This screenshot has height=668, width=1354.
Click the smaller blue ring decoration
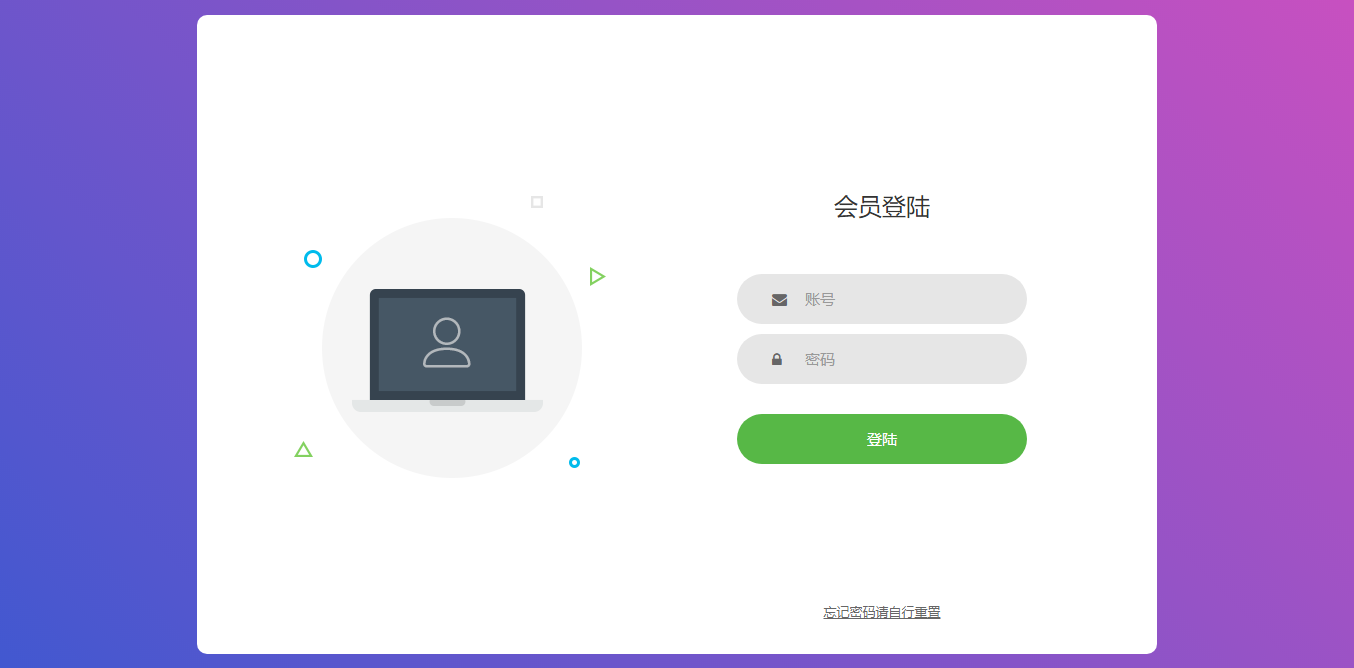[574, 463]
